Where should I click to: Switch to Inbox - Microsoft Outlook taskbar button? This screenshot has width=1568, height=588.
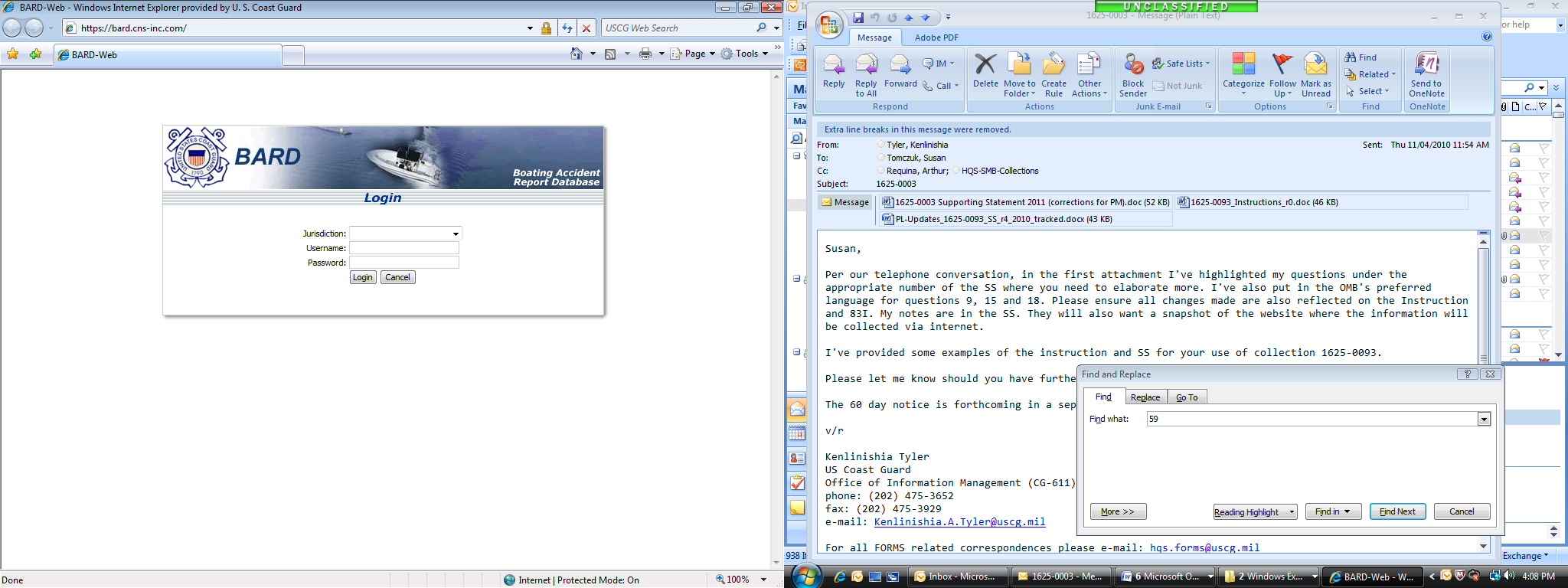[957, 577]
